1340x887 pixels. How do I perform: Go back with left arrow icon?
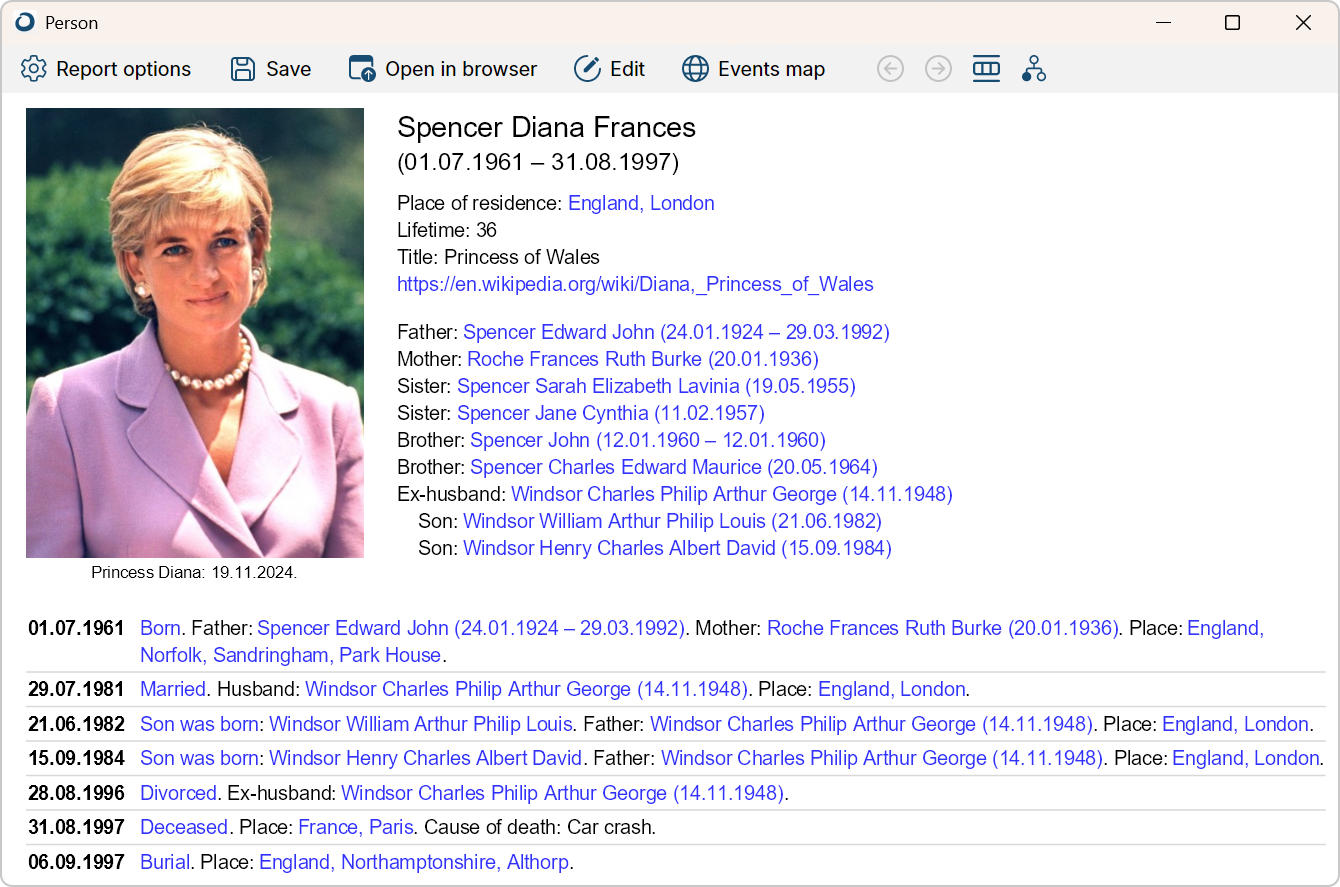point(890,69)
